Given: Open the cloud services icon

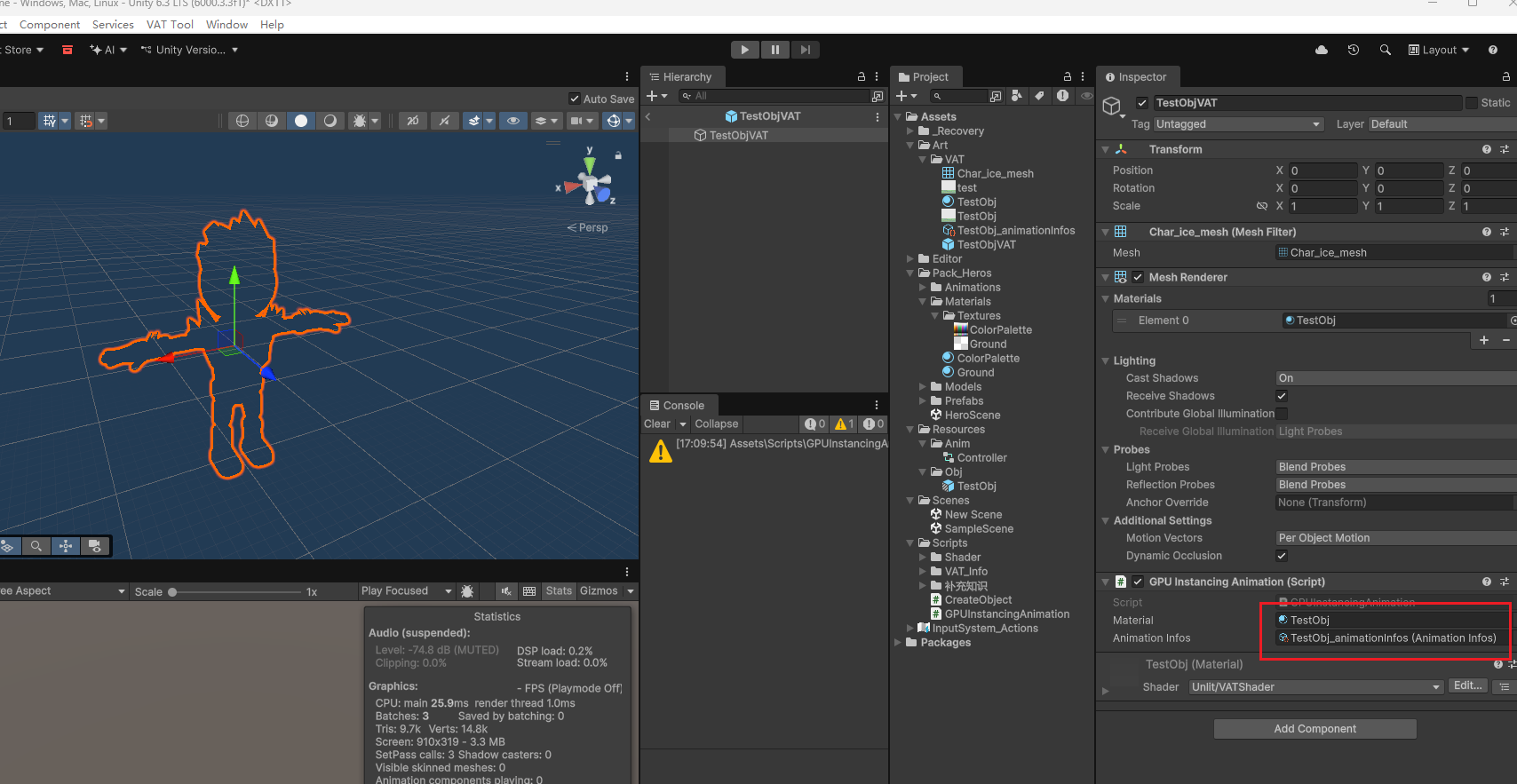Looking at the screenshot, I should (x=1322, y=50).
